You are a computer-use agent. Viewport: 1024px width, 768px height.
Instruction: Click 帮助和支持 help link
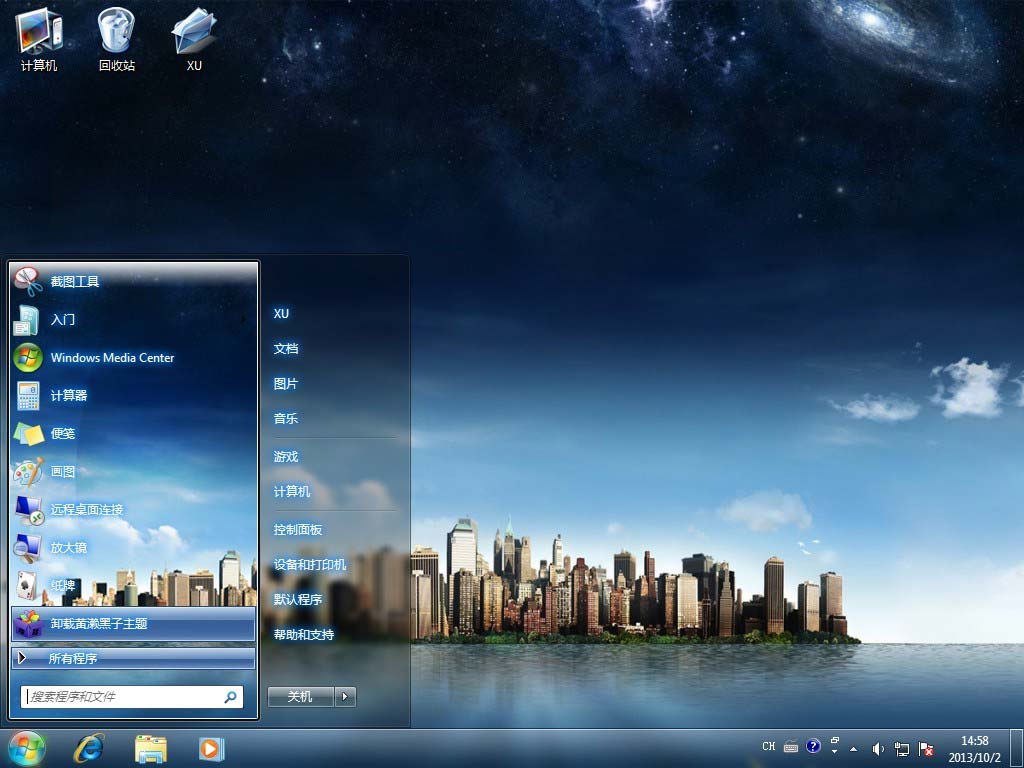[x=304, y=635]
